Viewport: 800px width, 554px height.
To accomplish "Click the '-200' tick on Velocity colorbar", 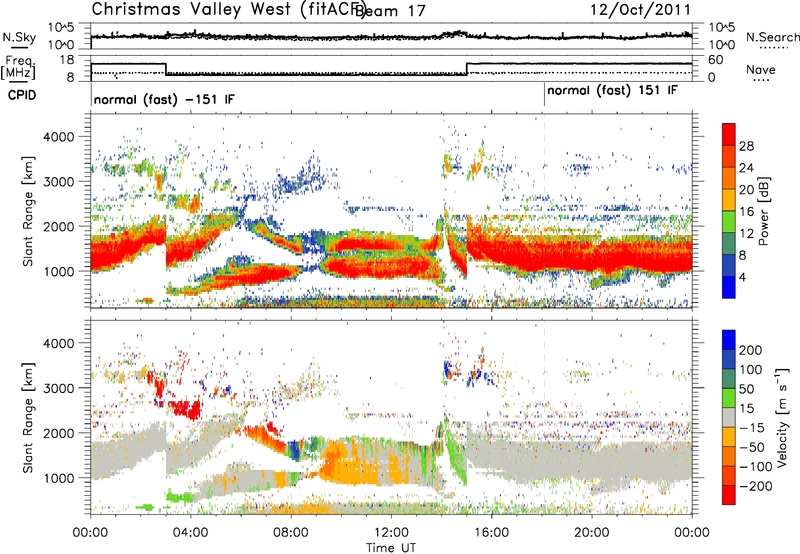I will 756,486.
